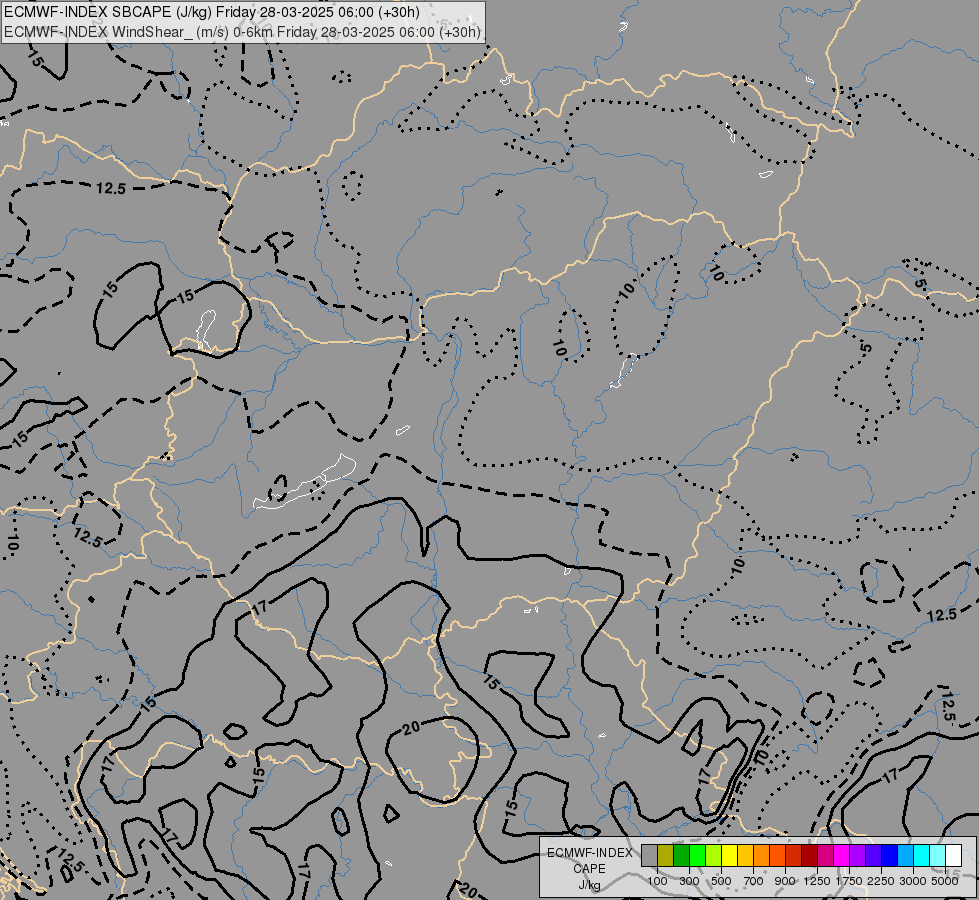Select the bright magenta swatch left of 1750

(x=841, y=855)
